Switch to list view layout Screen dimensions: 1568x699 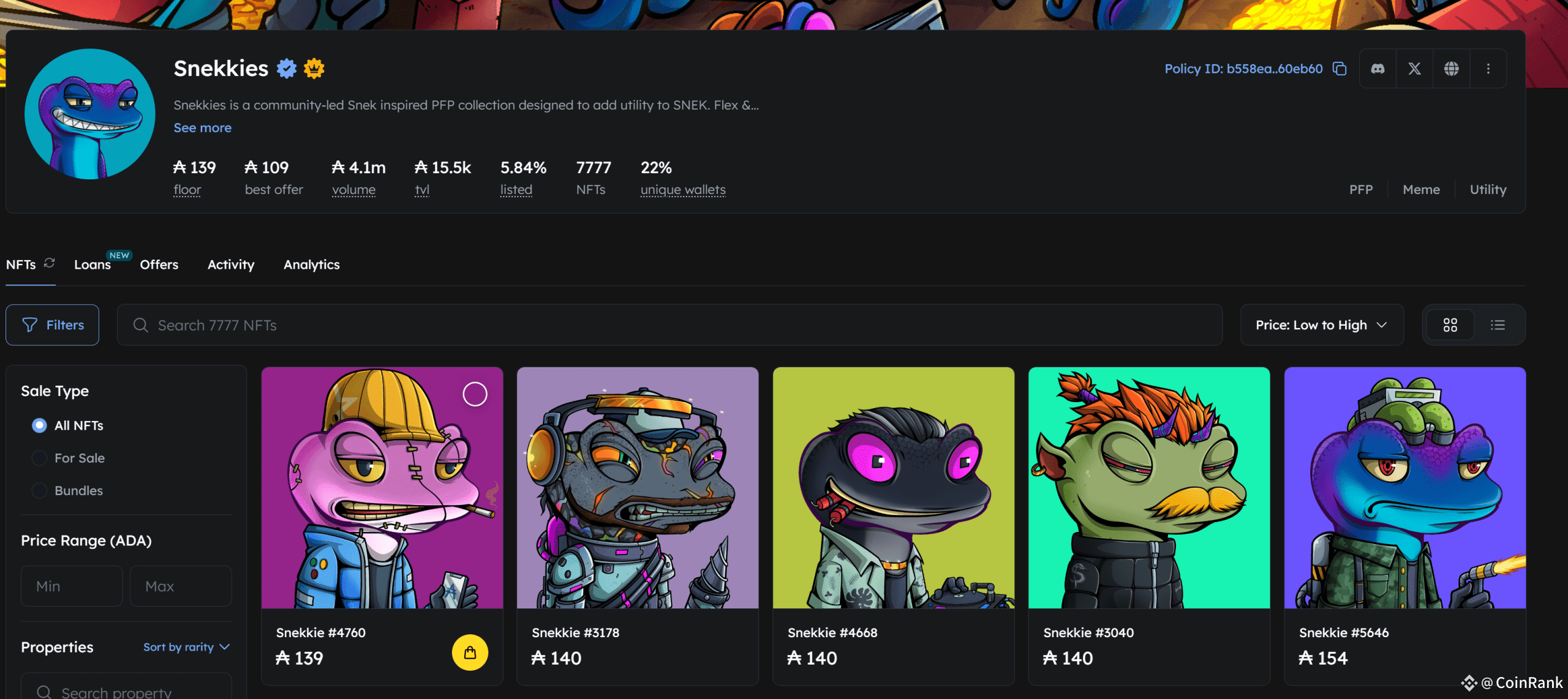click(x=1498, y=325)
